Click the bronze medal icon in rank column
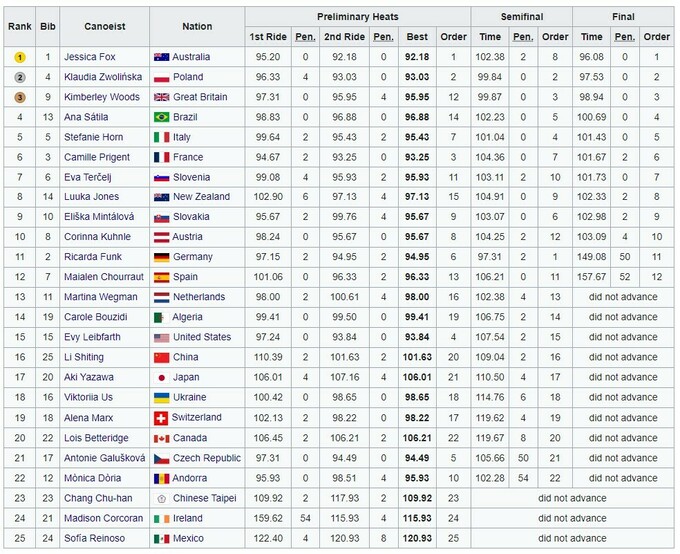 click(x=18, y=97)
